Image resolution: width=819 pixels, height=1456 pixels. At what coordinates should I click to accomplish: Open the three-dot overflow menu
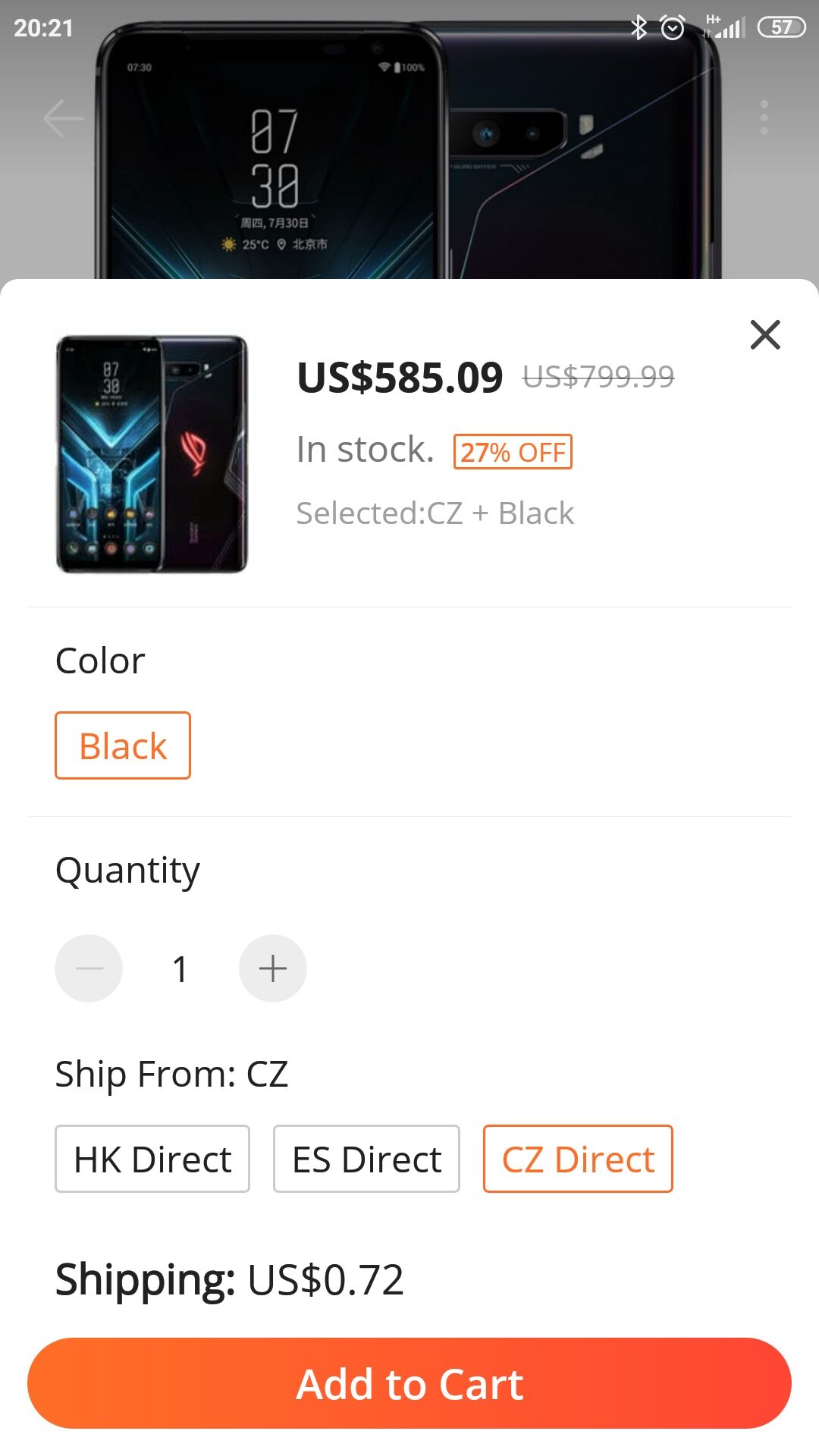[764, 118]
